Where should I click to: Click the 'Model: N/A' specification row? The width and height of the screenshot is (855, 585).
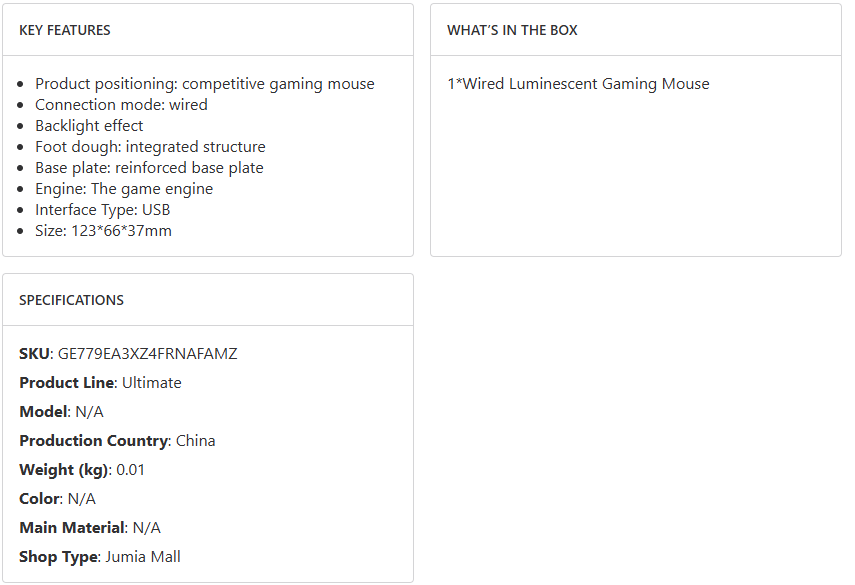click(61, 412)
